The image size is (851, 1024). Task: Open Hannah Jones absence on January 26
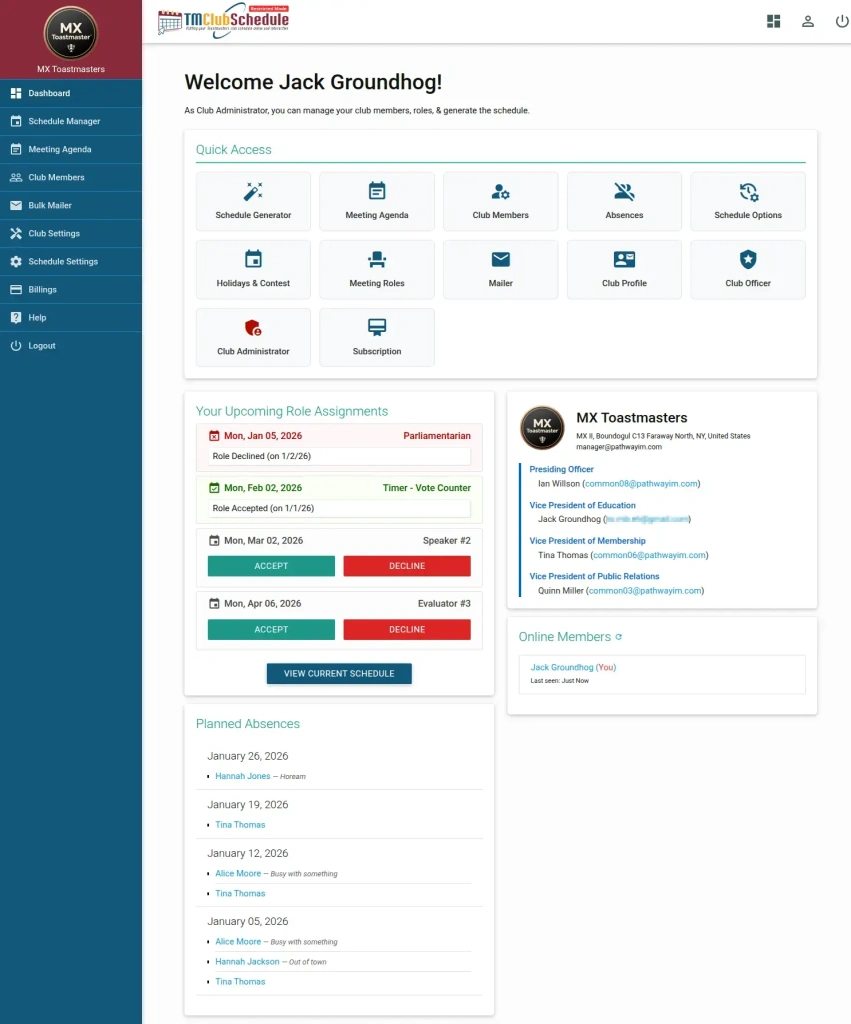click(x=242, y=776)
